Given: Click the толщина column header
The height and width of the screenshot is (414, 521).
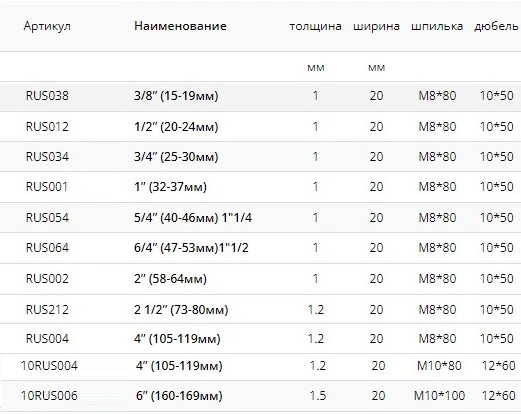Looking at the screenshot, I should pyautogui.click(x=315, y=26).
